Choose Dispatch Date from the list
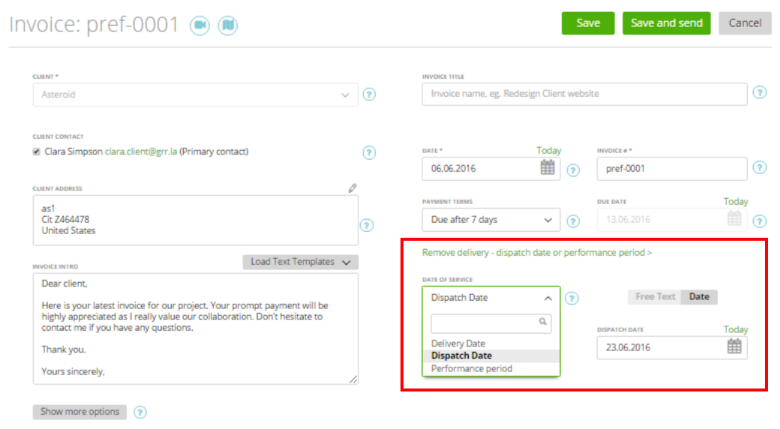Screen dimensions: 780x429 (491, 356)
